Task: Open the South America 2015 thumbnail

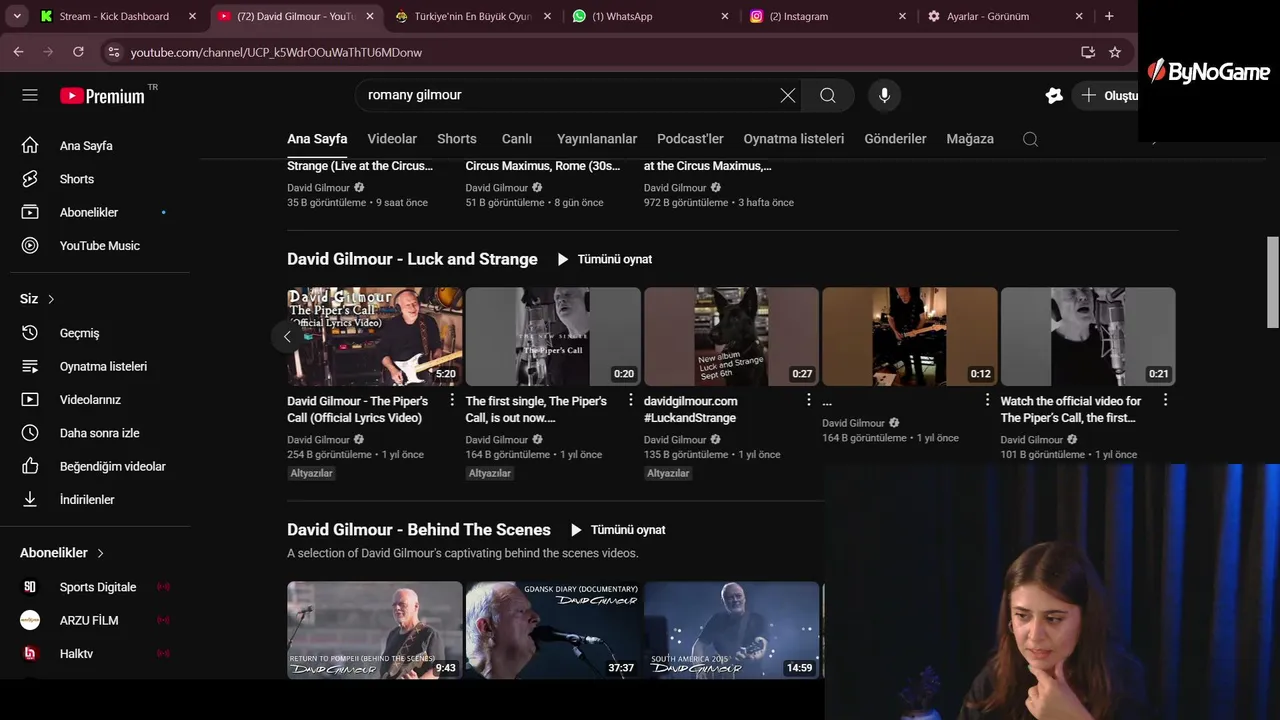Action: tap(731, 630)
